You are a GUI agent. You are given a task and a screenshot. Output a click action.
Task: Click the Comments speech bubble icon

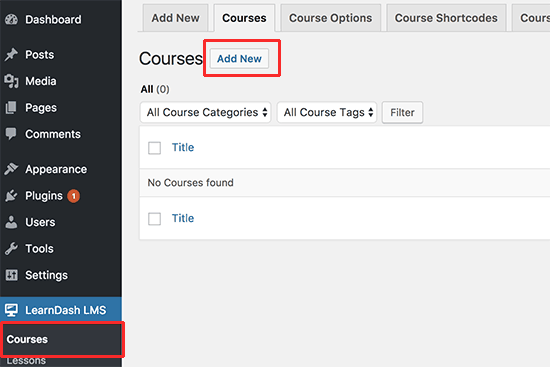click(11, 134)
